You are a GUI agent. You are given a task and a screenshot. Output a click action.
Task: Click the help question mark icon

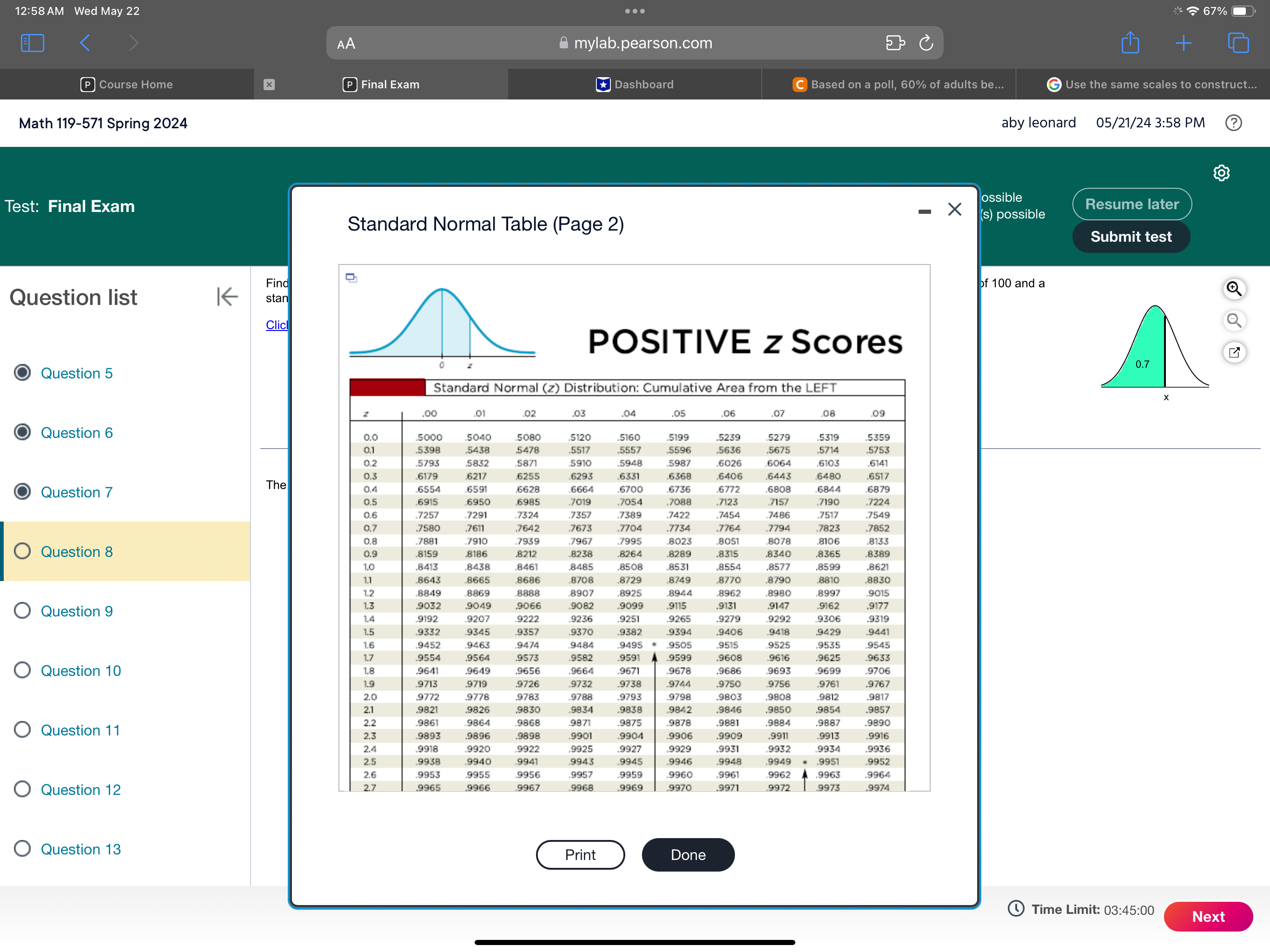click(x=1233, y=123)
